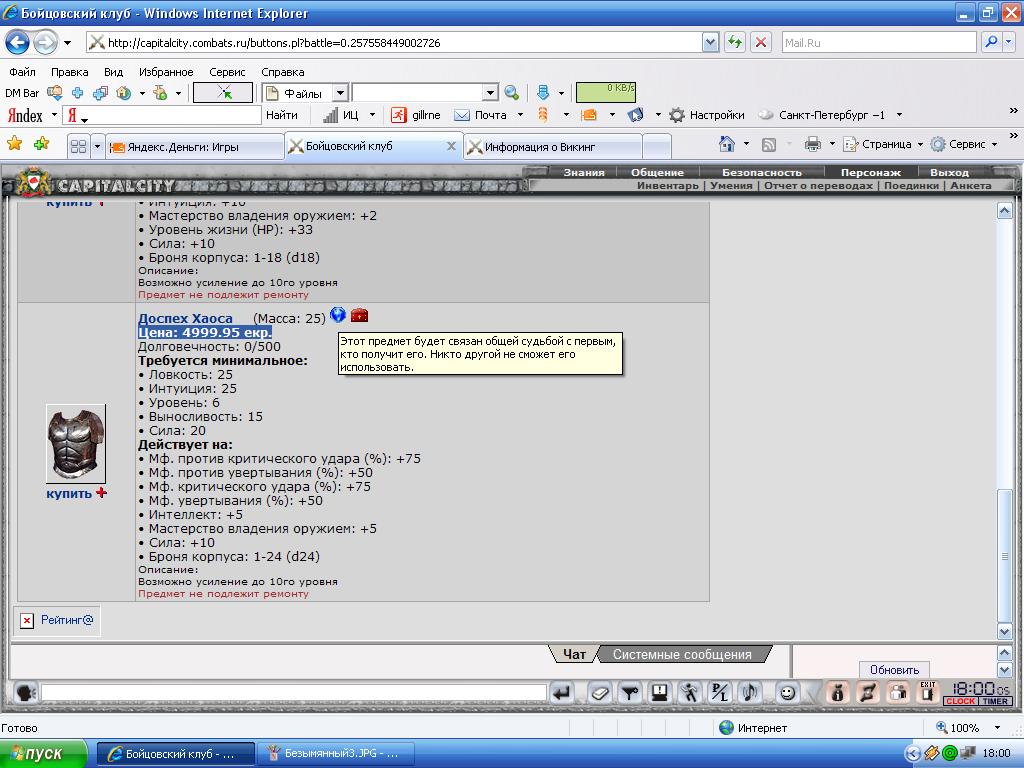Click the friends people icon in game bar
Screen dimensions: 1024x768
pyautogui.click(x=898, y=692)
